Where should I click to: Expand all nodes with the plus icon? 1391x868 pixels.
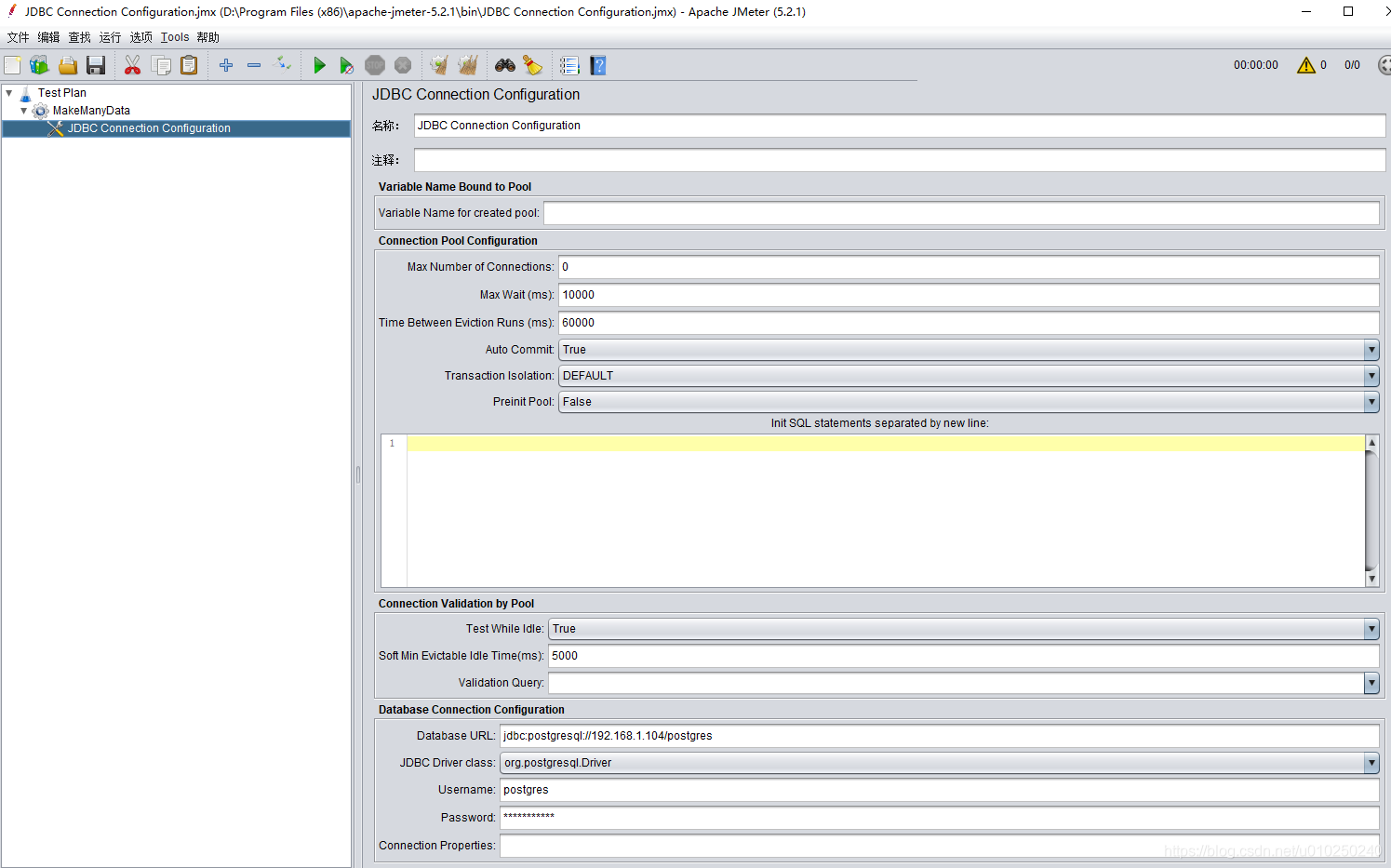pos(226,65)
